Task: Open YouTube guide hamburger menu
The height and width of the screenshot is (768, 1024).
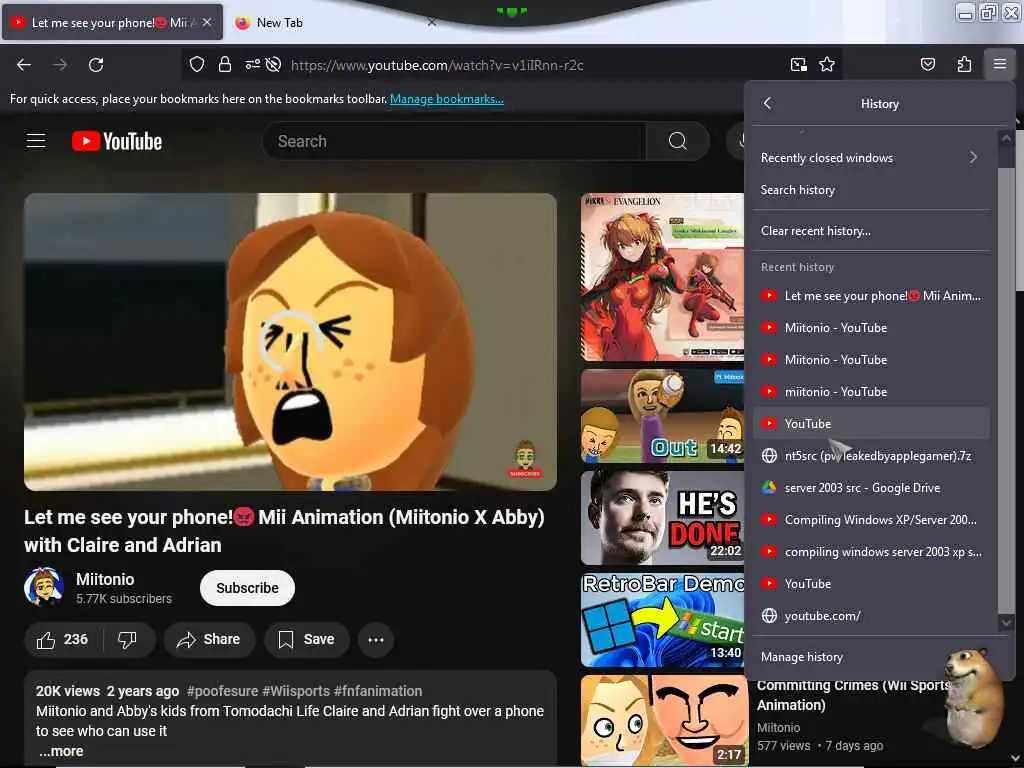Action: click(x=36, y=140)
